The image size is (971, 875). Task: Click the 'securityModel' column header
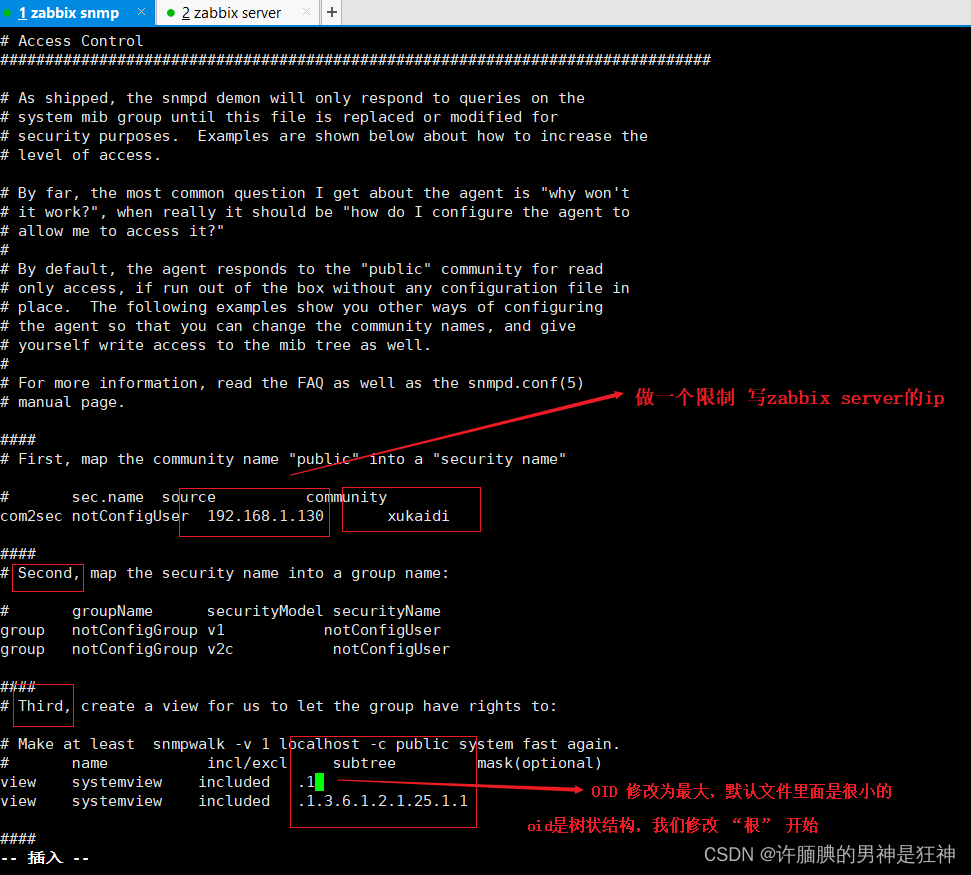pyautogui.click(x=264, y=611)
